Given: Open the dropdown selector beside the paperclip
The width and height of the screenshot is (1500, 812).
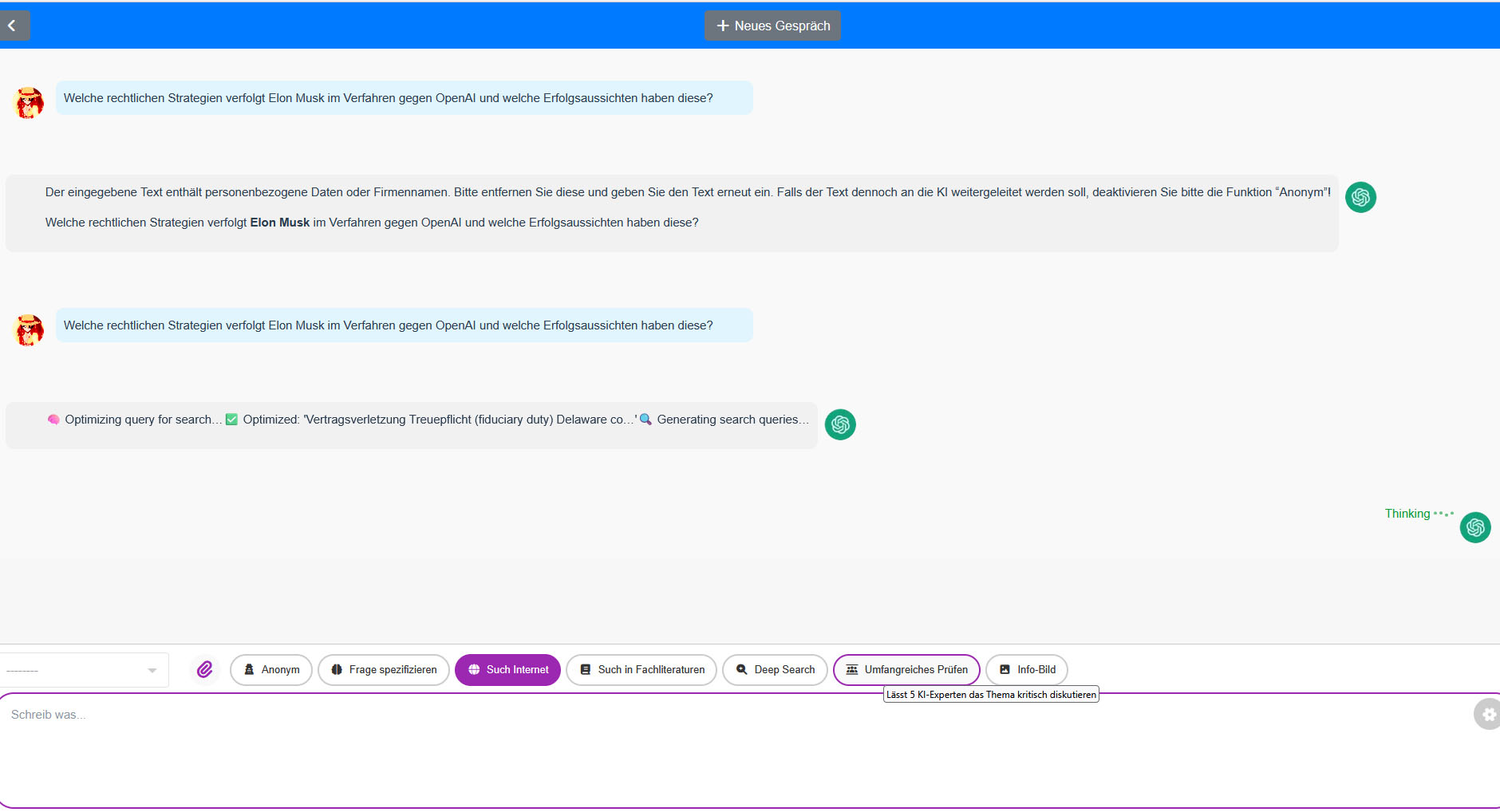Looking at the screenshot, I should pos(83,670).
